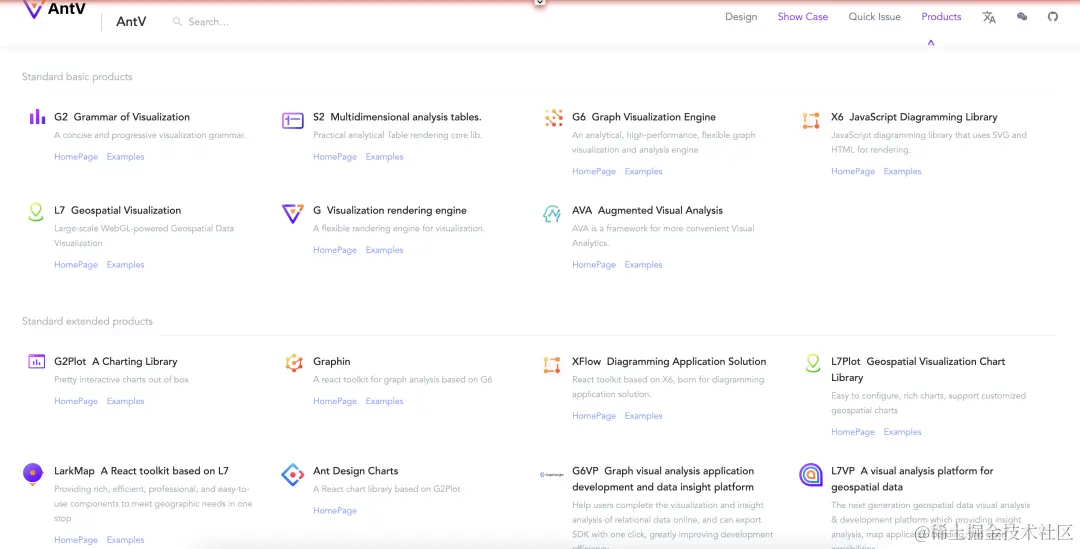Screen dimensions: 1080x549
Task: Collapse the Products menu
Action: point(942,17)
